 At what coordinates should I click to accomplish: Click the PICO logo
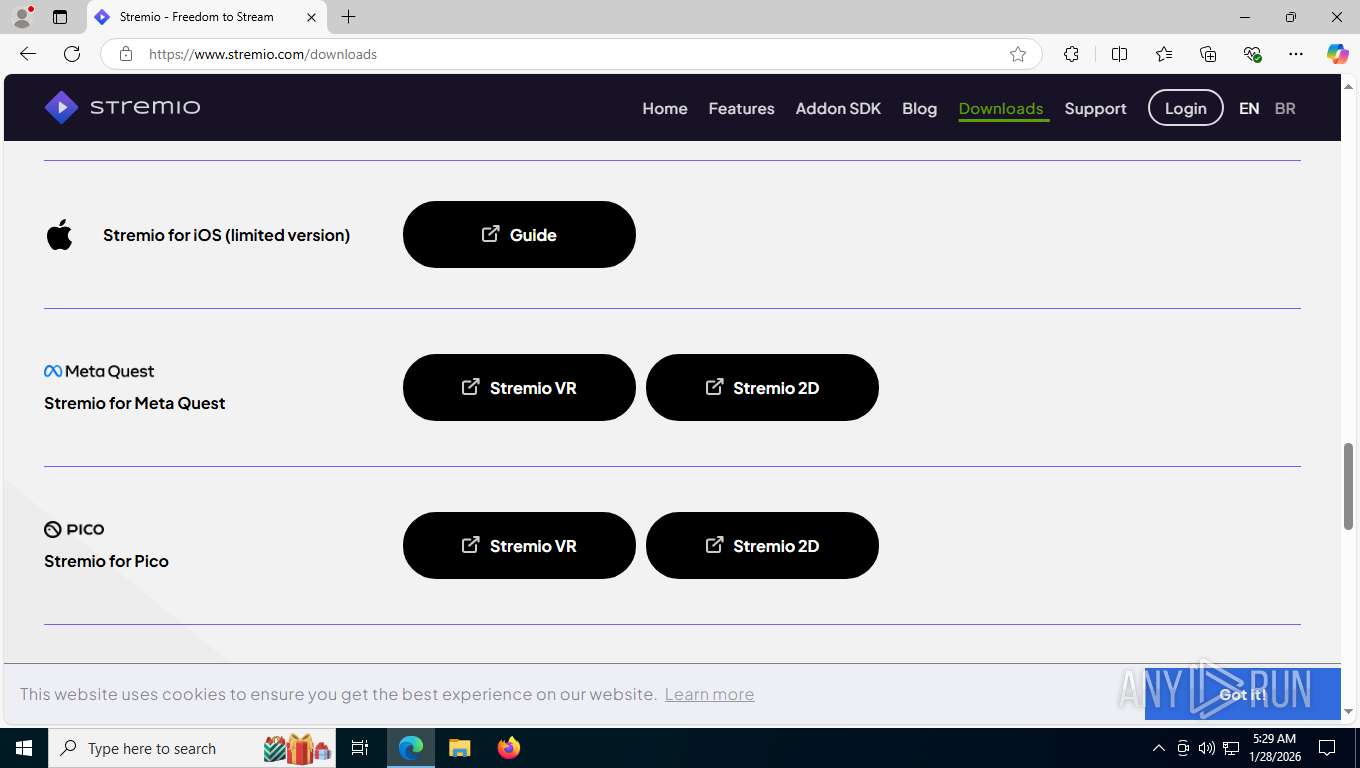[74, 529]
